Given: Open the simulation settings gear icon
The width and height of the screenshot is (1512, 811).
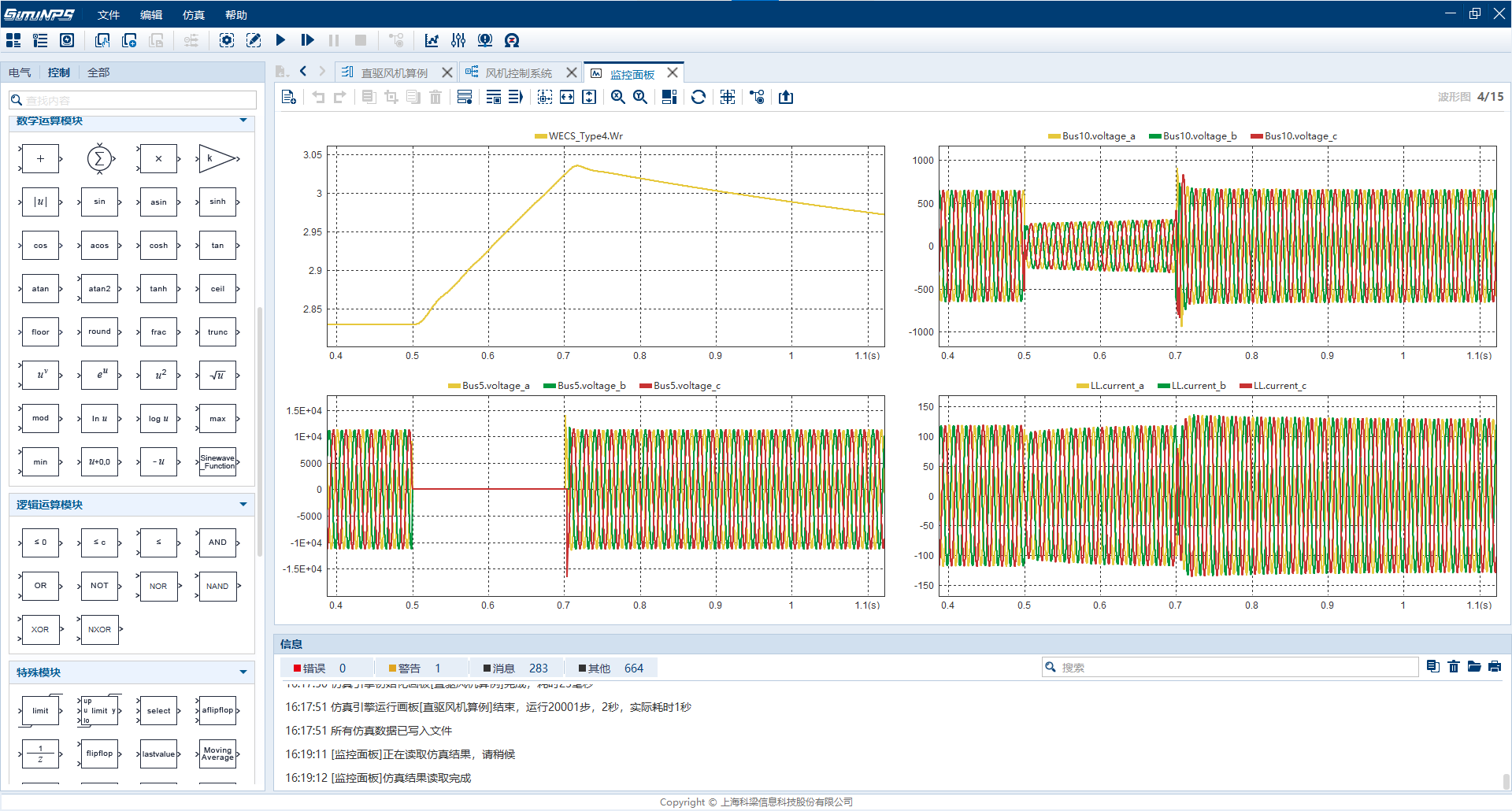Looking at the screenshot, I should point(227,40).
